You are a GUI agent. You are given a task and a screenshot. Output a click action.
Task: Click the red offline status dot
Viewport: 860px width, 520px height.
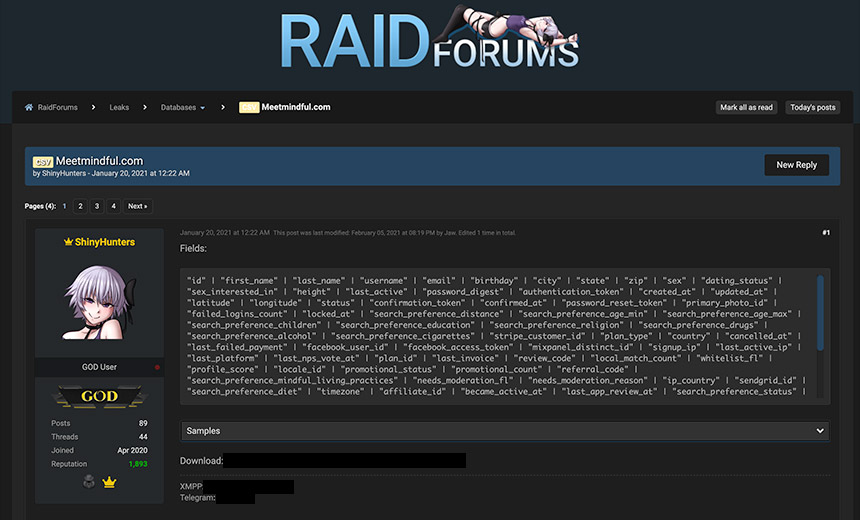click(x=157, y=368)
